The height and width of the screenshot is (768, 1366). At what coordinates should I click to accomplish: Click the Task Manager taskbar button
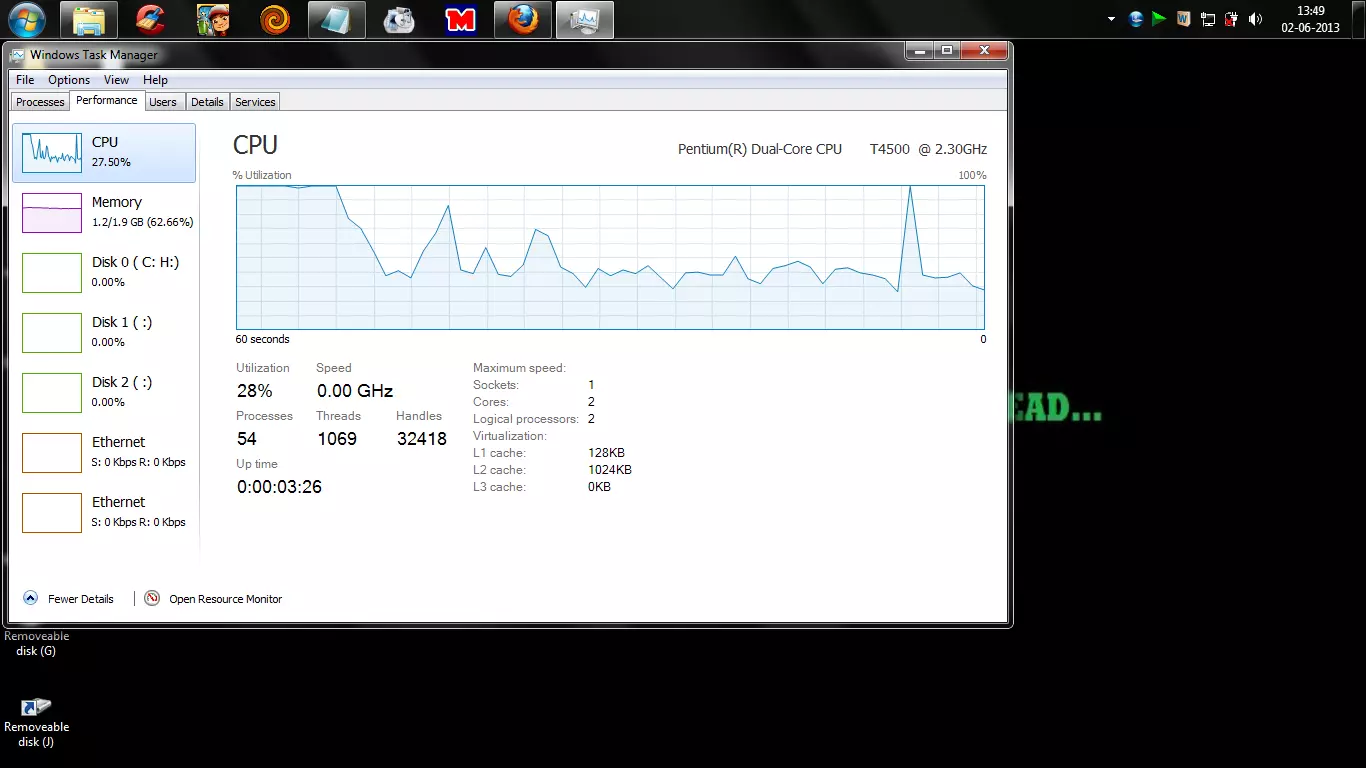(x=585, y=19)
